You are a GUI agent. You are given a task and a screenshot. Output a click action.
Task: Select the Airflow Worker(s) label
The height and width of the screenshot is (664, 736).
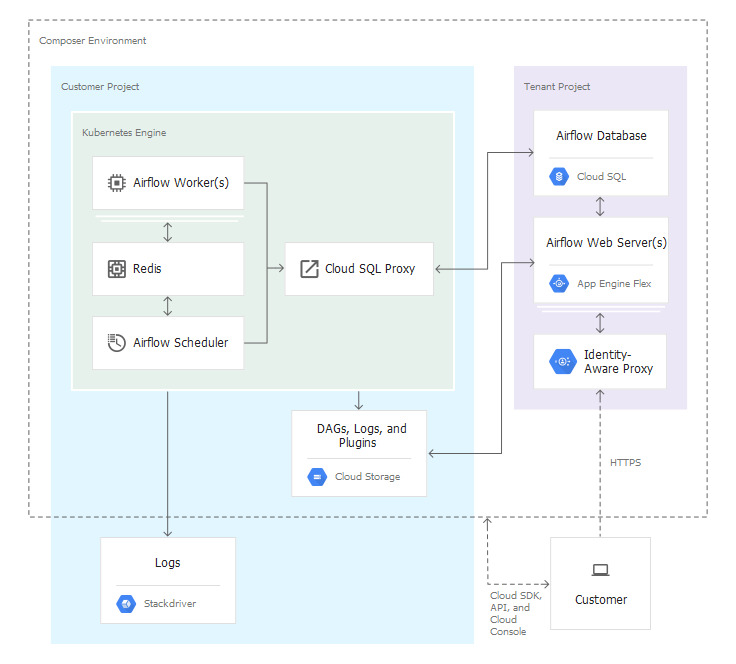181,183
